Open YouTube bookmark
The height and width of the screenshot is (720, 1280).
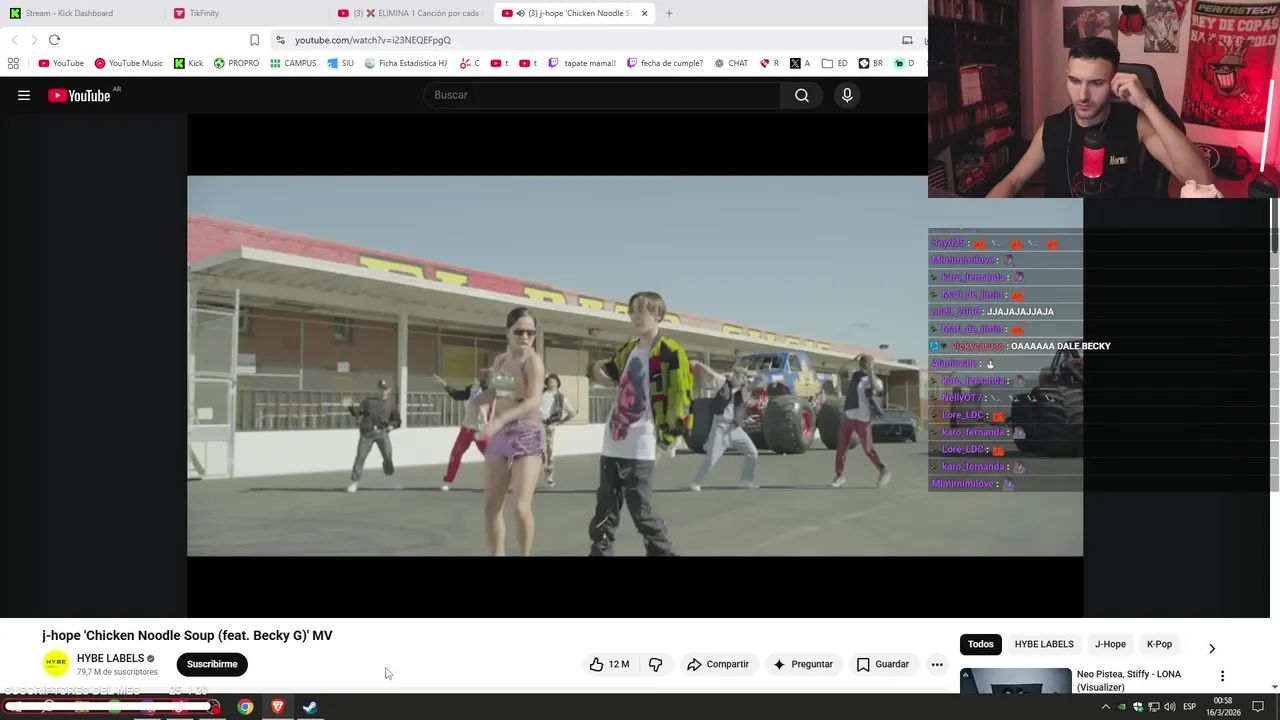click(x=61, y=63)
